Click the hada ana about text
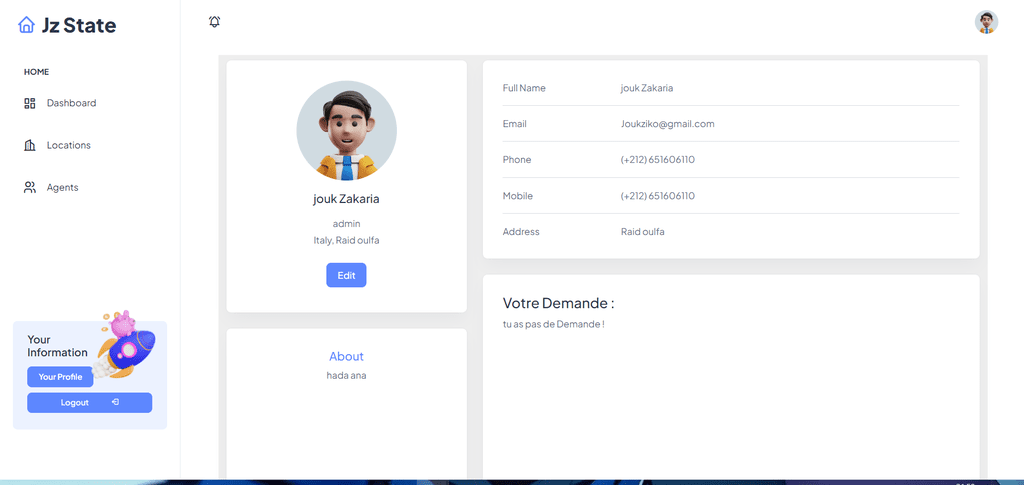The width and height of the screenshot is (1024, 485). 346,375
